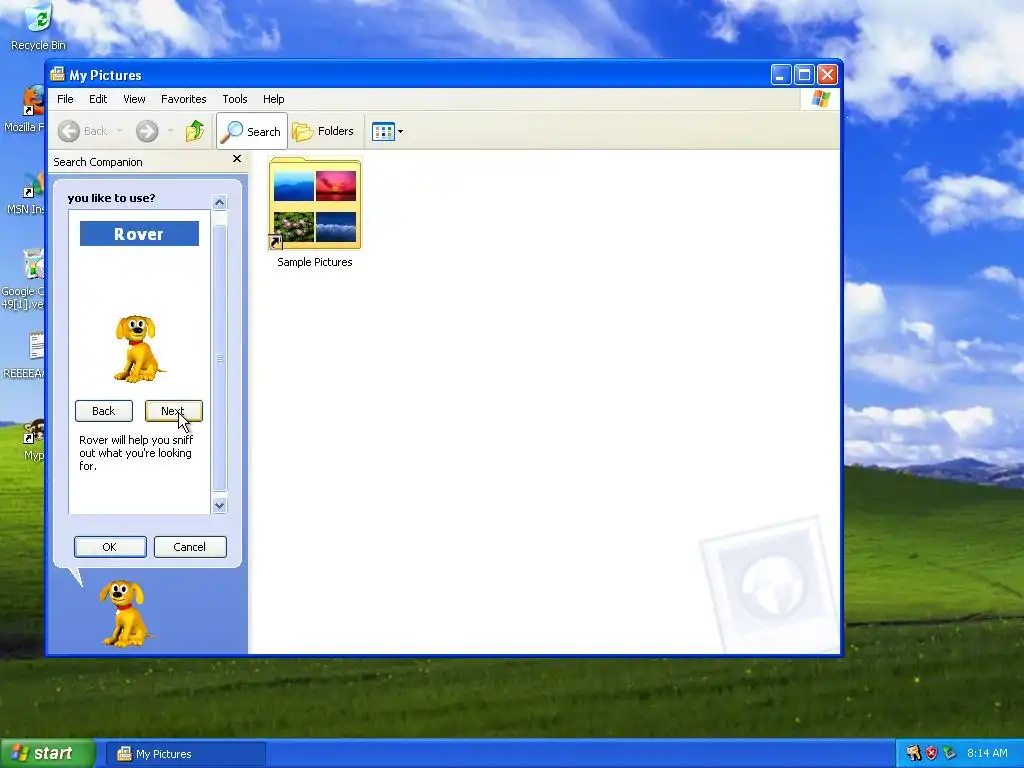Click the taskbar clock 8:14 AM
The image size is (1024, 768).
pyautogui.click(x=987, y=753)
